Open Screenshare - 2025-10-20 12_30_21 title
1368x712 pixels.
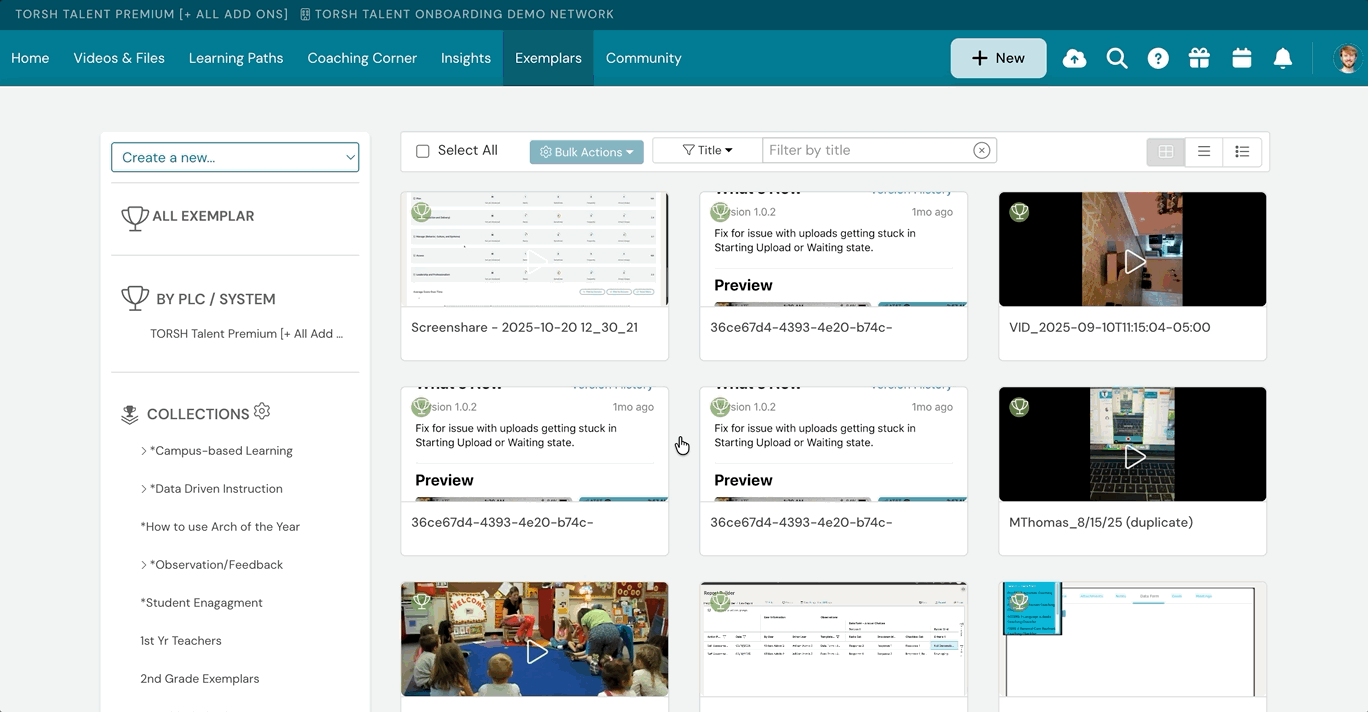click(x=525, y=327)
